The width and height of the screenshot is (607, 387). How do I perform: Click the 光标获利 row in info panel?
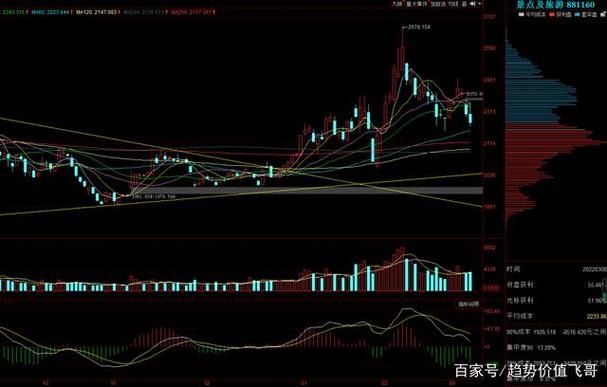coord(557,300)
